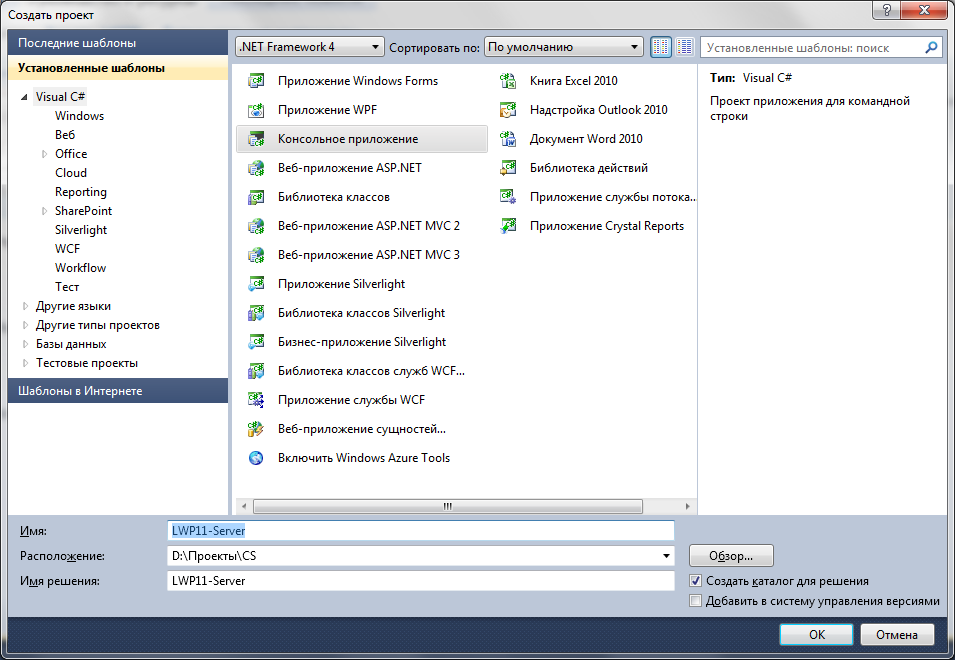This screenshot has width=955, height=660.
Task: Select the Книга Excel 2010 icon
Action: (508, 80)
